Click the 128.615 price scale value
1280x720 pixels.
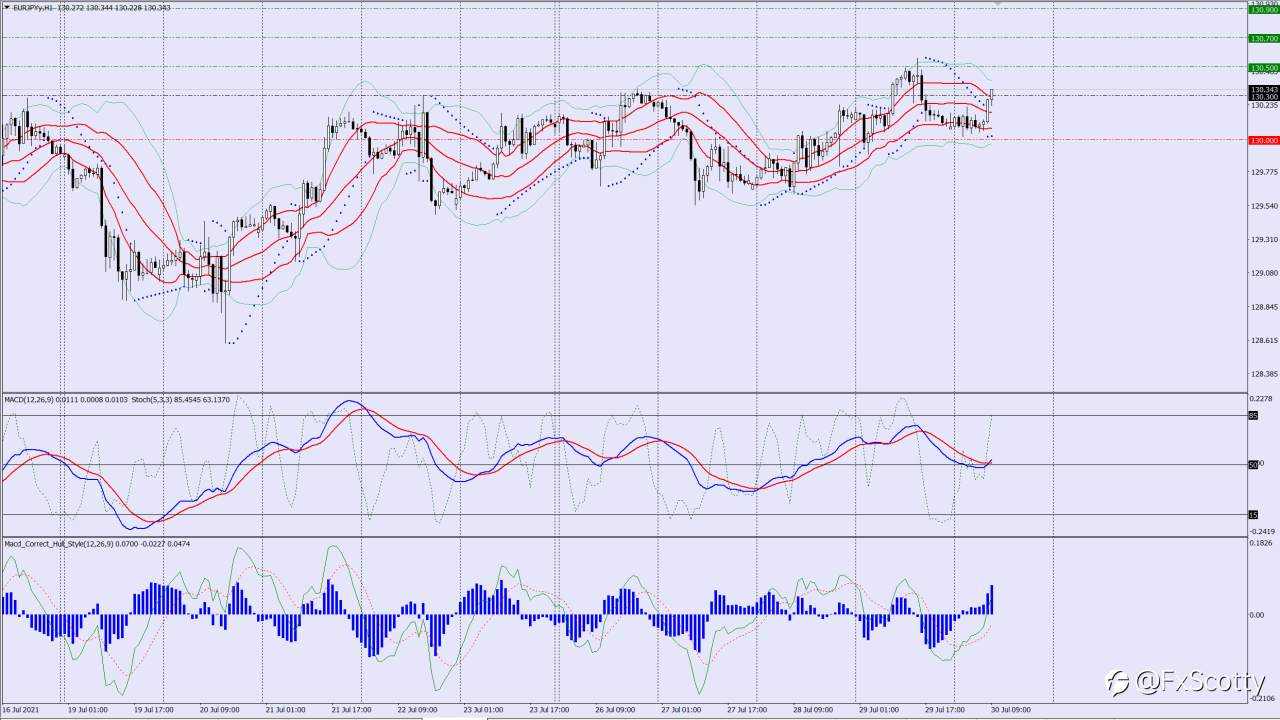tap(1264, 341)
